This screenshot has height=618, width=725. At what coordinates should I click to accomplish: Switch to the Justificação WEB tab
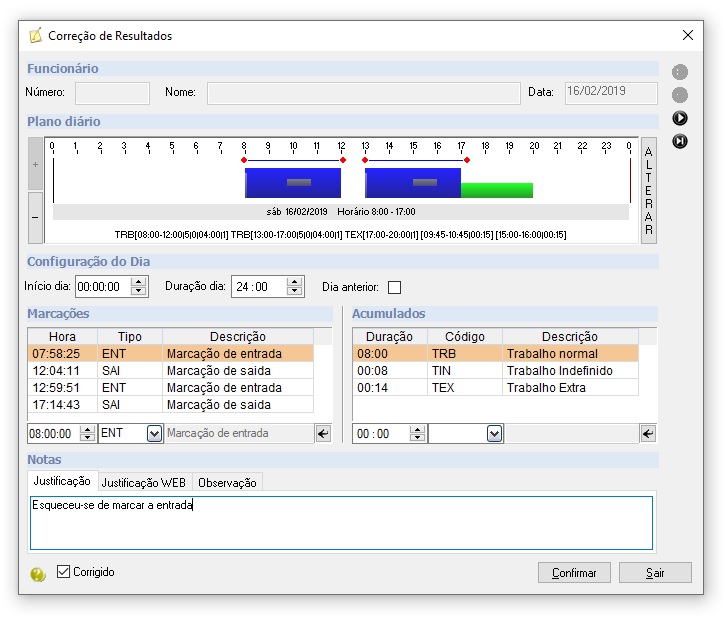click(x=144, y=482)
